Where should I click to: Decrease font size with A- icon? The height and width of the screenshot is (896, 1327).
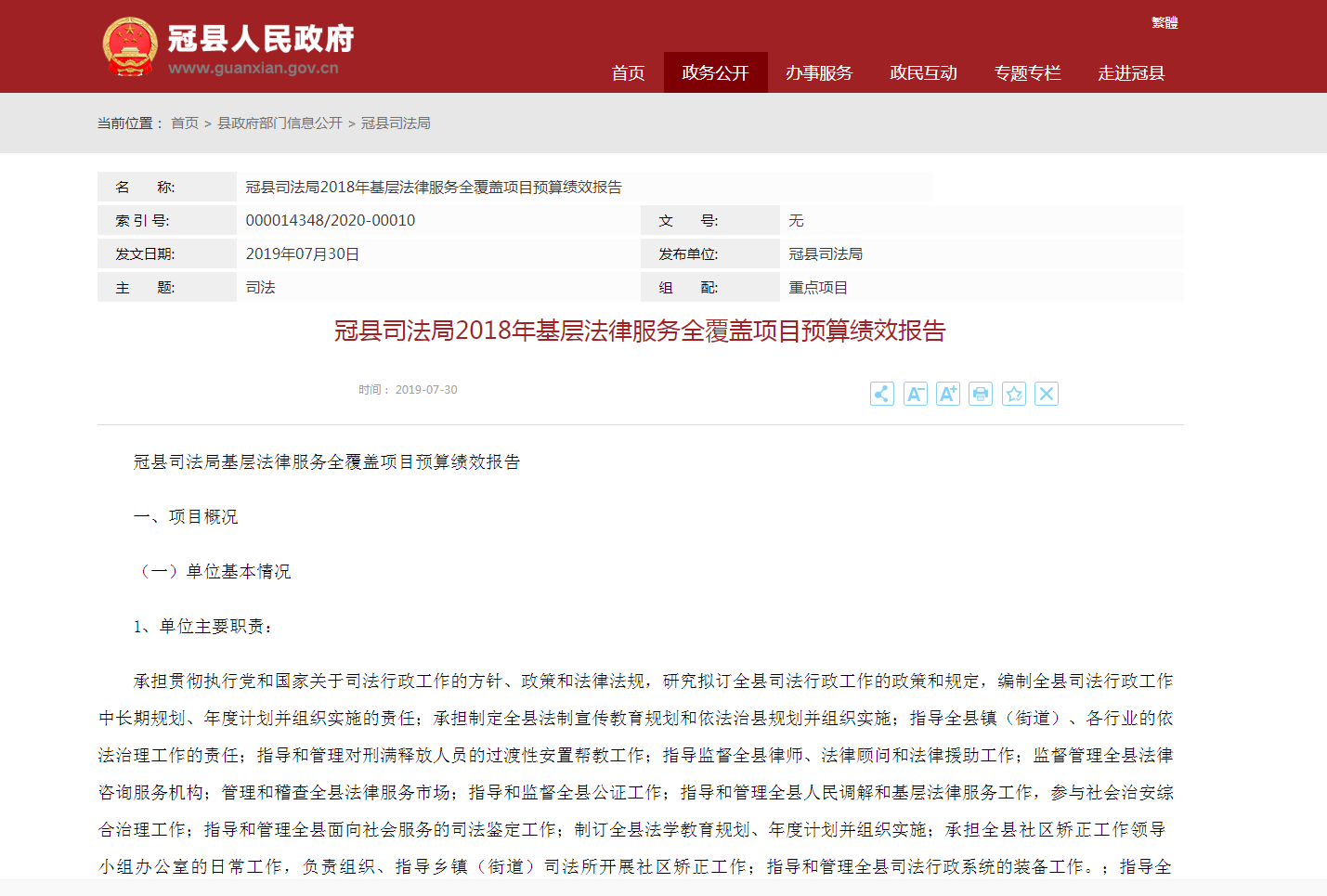point(916,394)
